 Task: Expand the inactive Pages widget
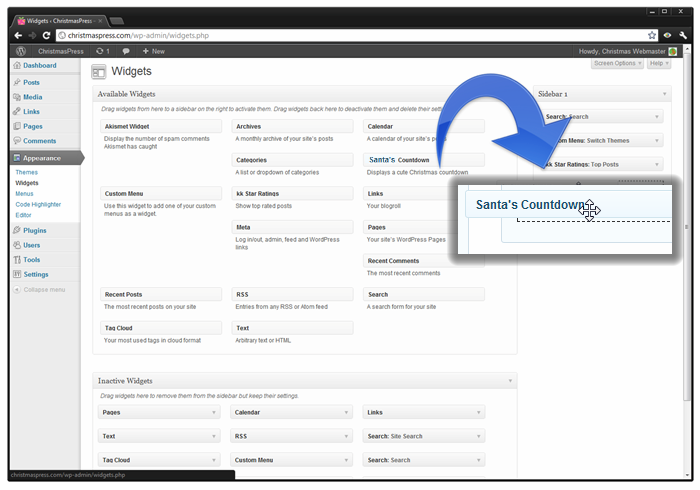(x=213, y=413)
